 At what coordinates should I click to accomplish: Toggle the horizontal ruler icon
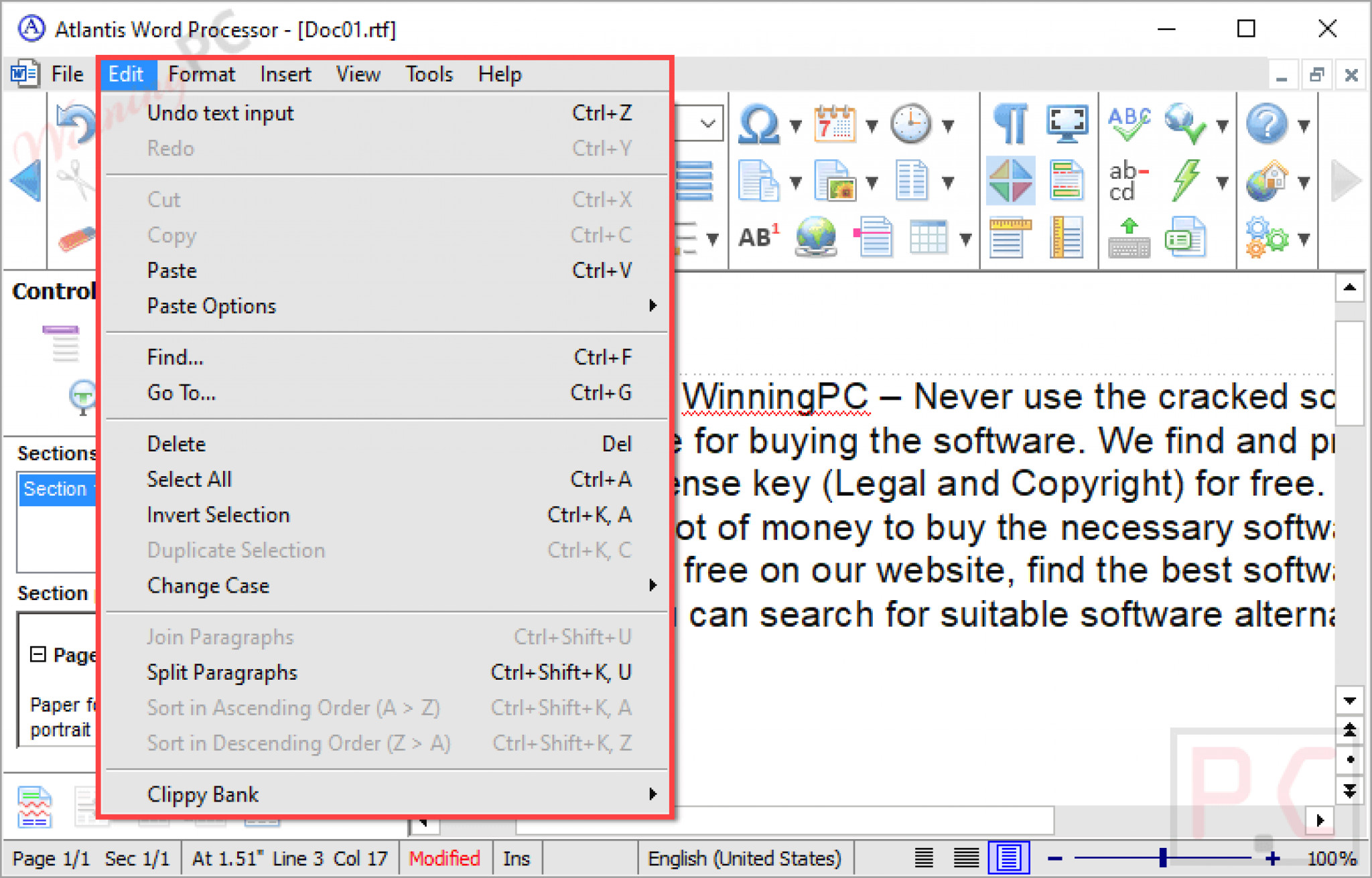(1010, 238)
